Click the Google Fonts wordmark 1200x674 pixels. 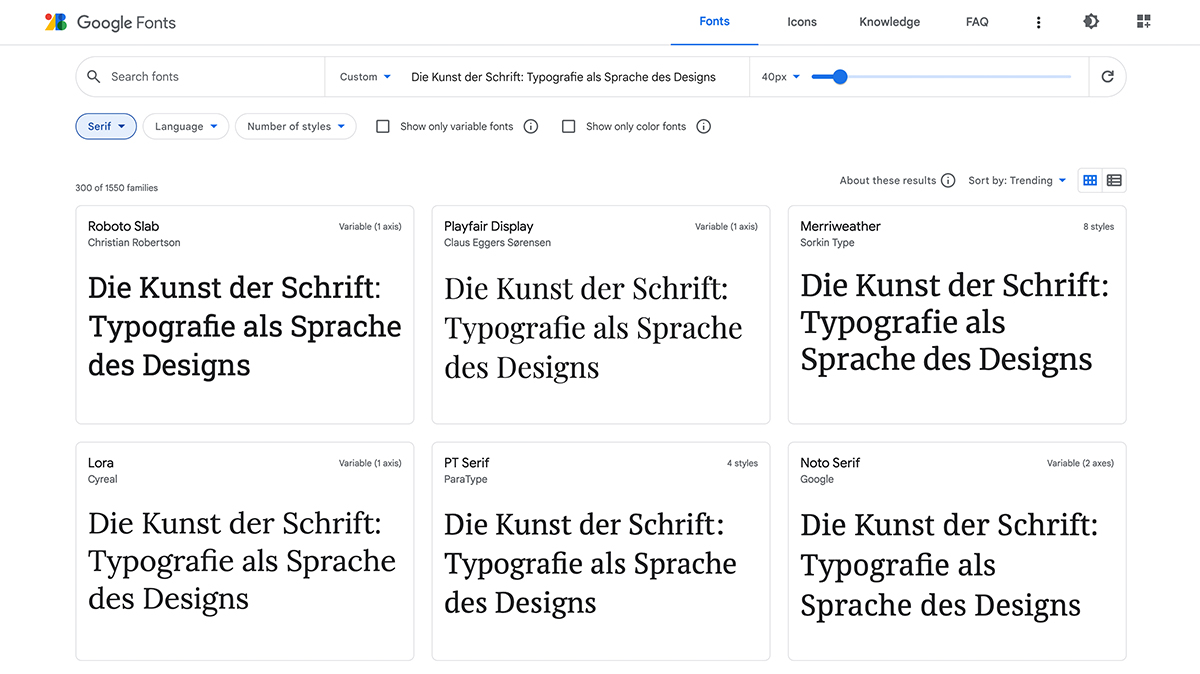tap(126, 22)
